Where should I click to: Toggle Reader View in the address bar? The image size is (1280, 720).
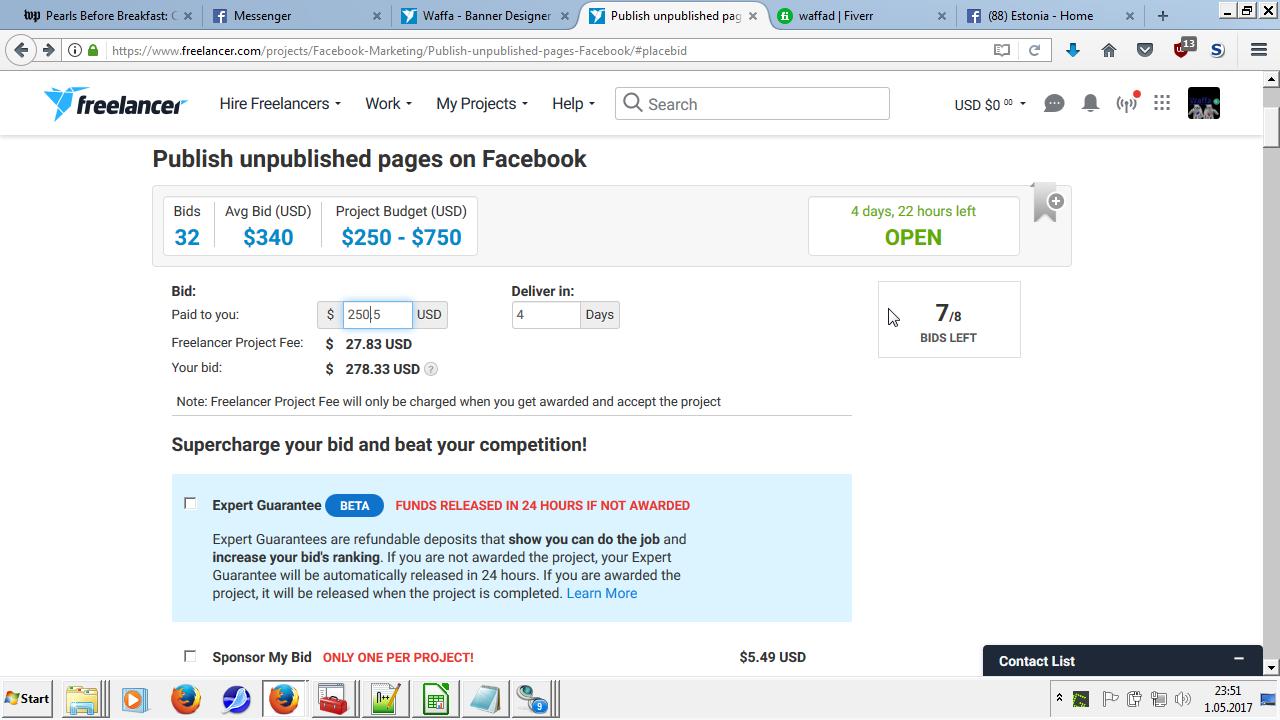[1002, 50]
